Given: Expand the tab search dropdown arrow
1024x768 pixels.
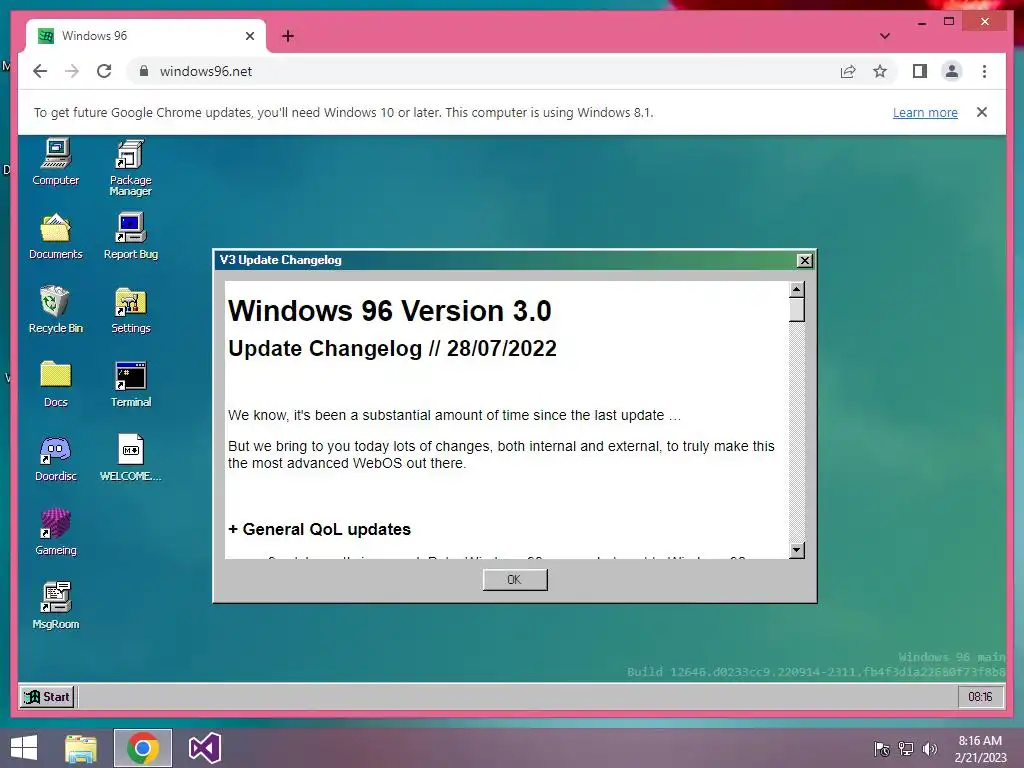Looking at the screenshot, I should pos(885,36).
